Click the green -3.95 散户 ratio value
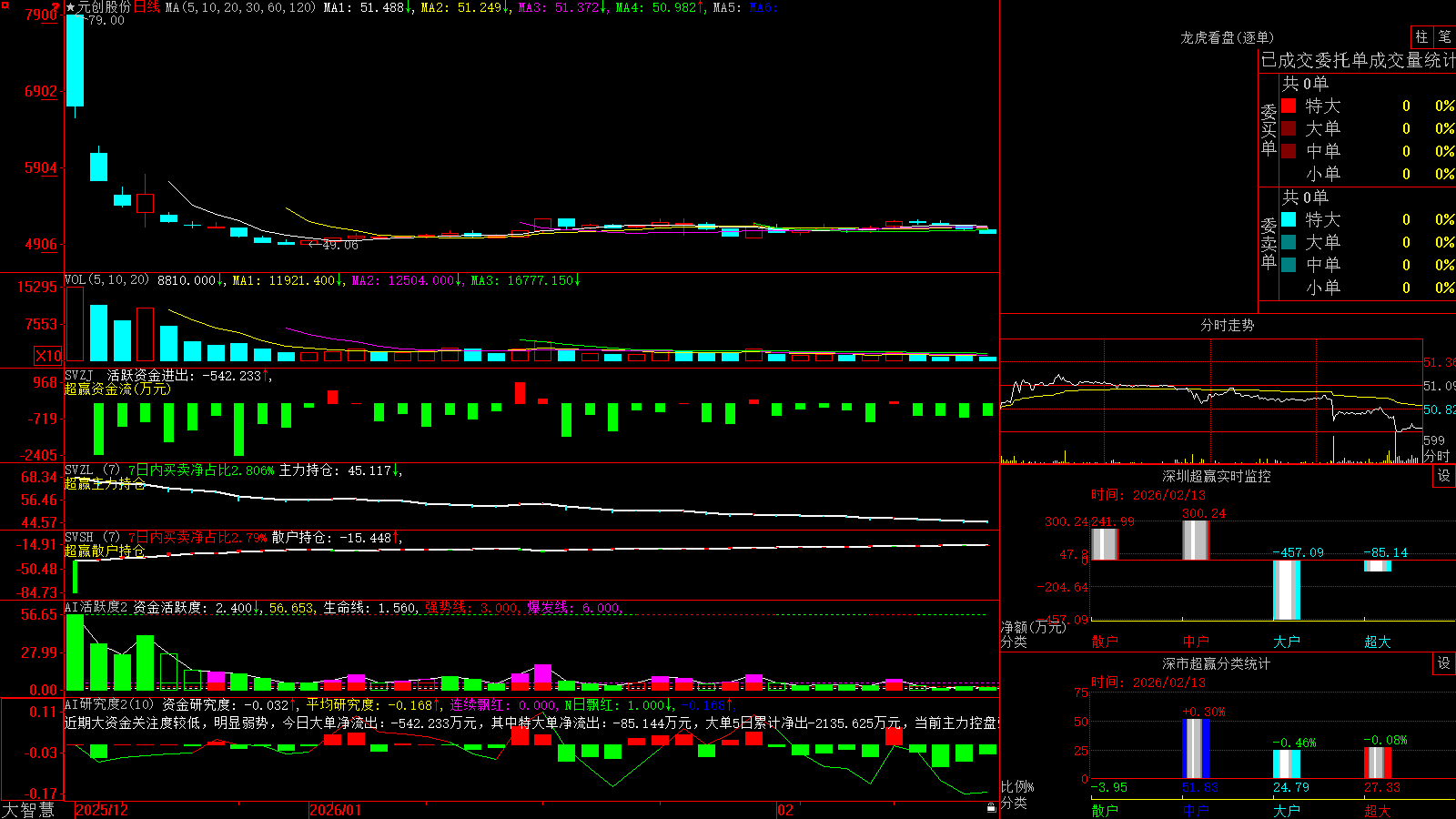Screen dimensions: 1456x819 [1108, 787]
